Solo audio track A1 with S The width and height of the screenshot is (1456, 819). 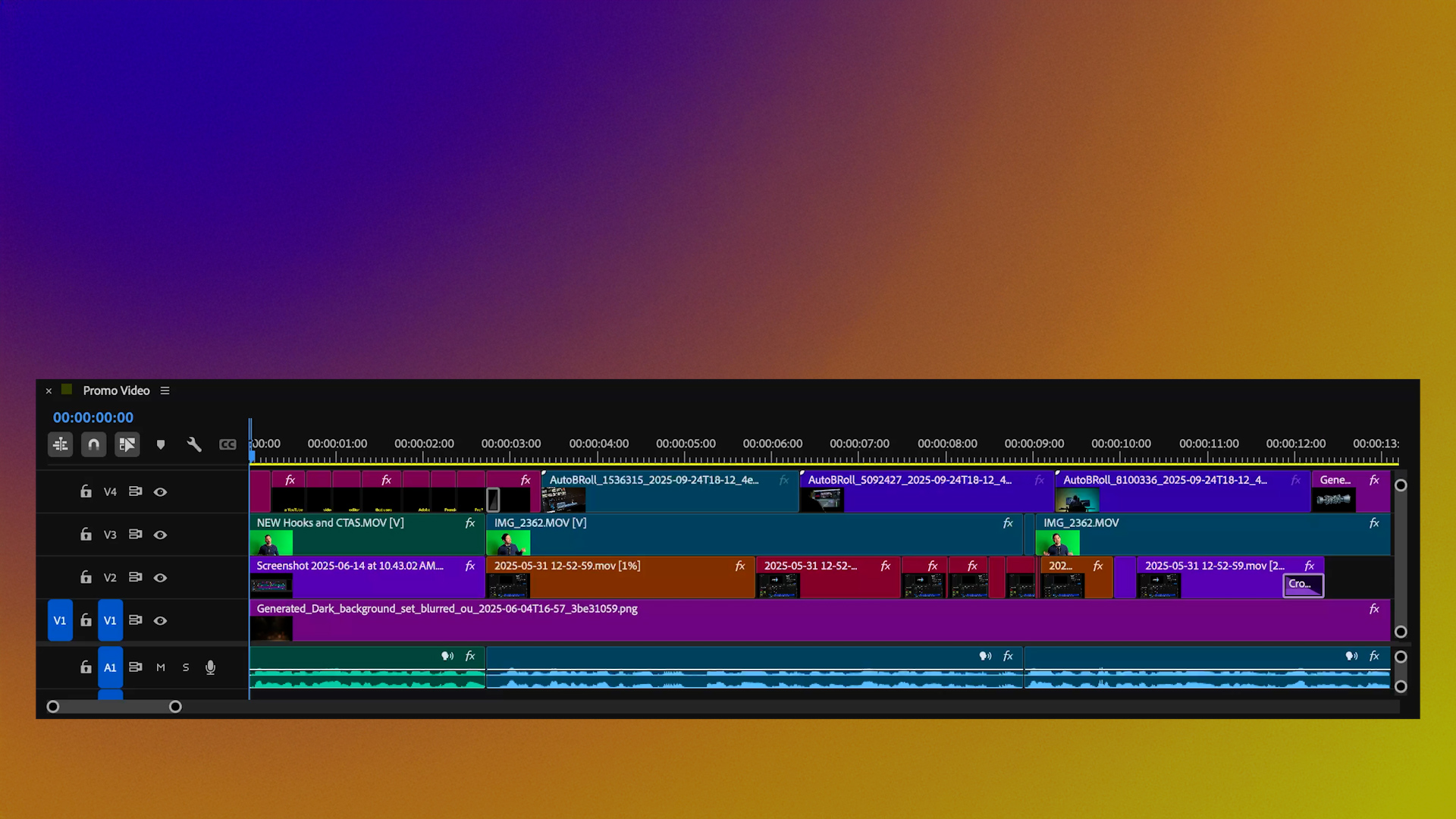(x=186, y=667)
